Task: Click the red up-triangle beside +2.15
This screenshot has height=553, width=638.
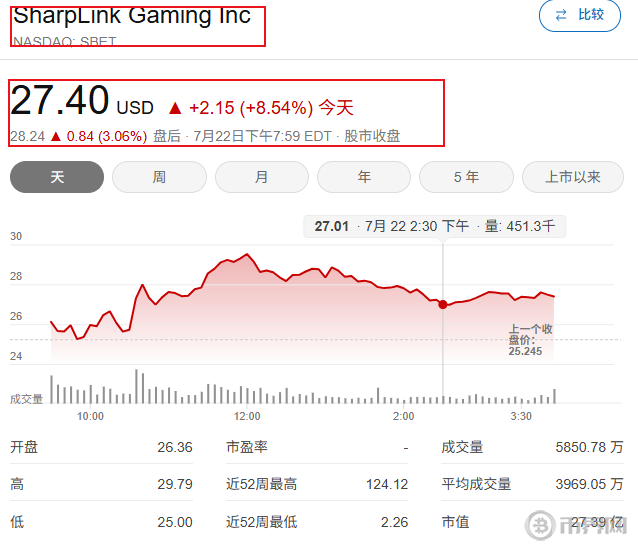Action: pos(175,108)
